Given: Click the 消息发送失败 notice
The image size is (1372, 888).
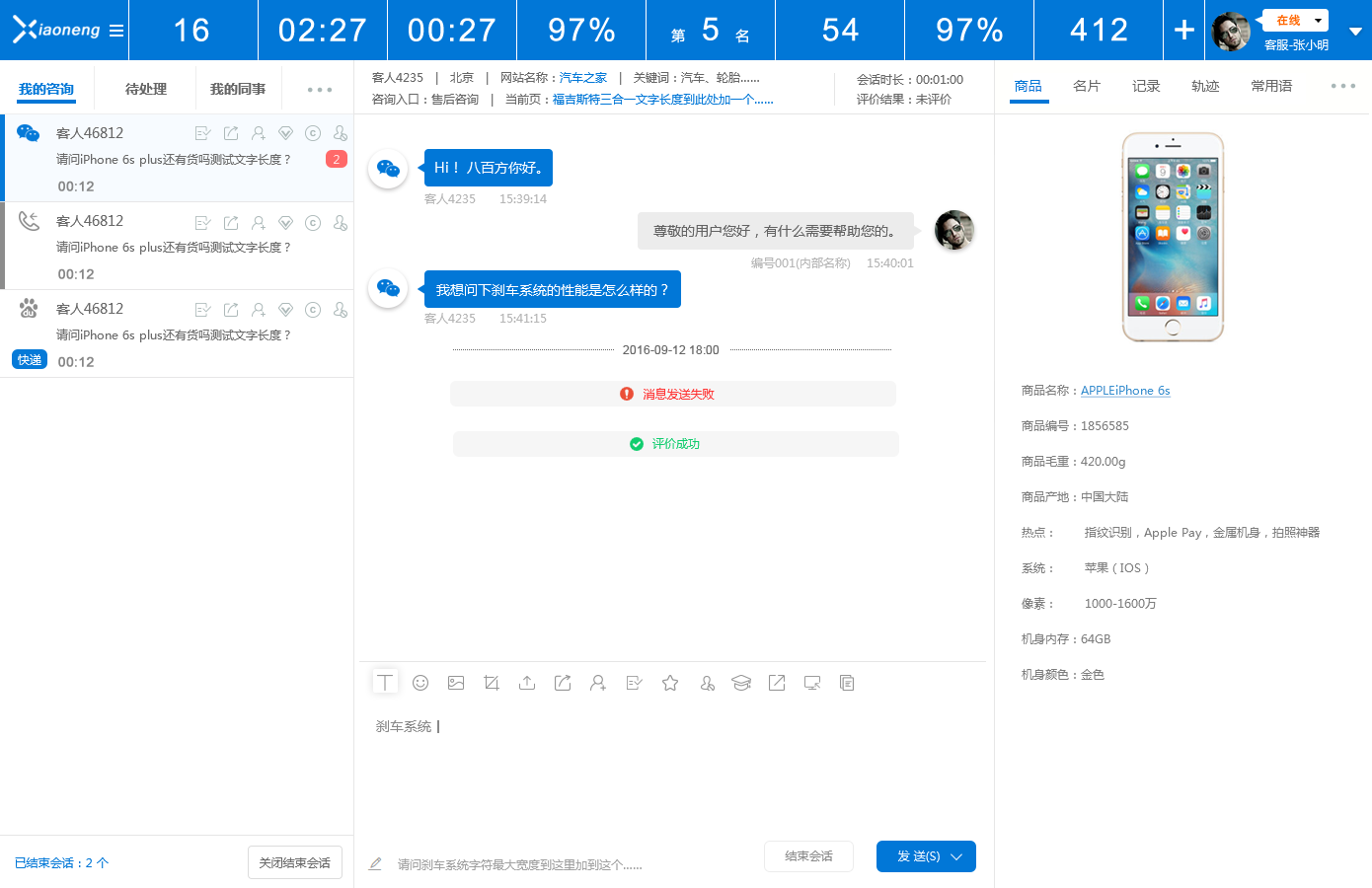Looking at the screenshot, I should (673, 394).
